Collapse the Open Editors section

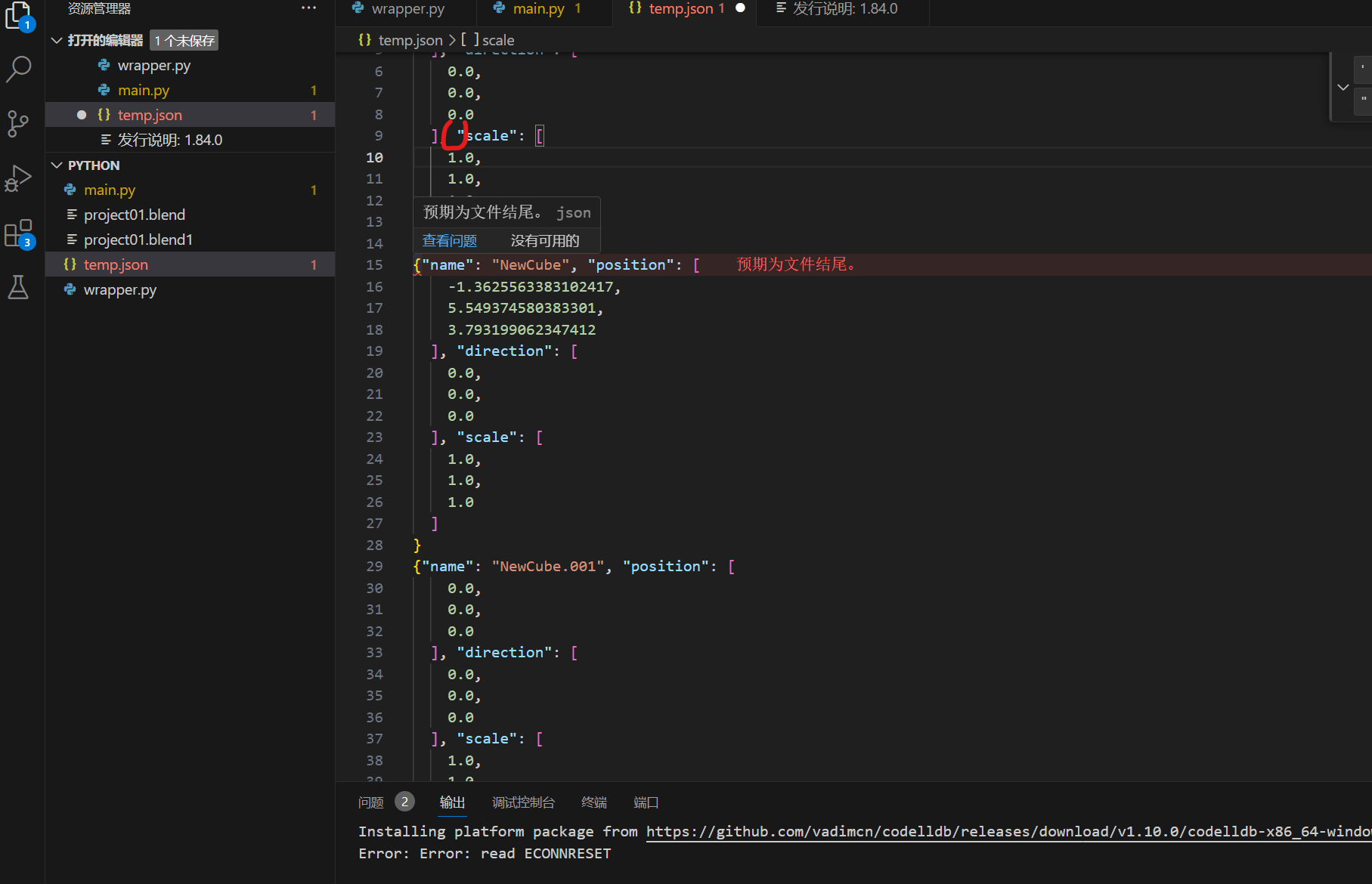pyautogui.click(x=57, y=40)
